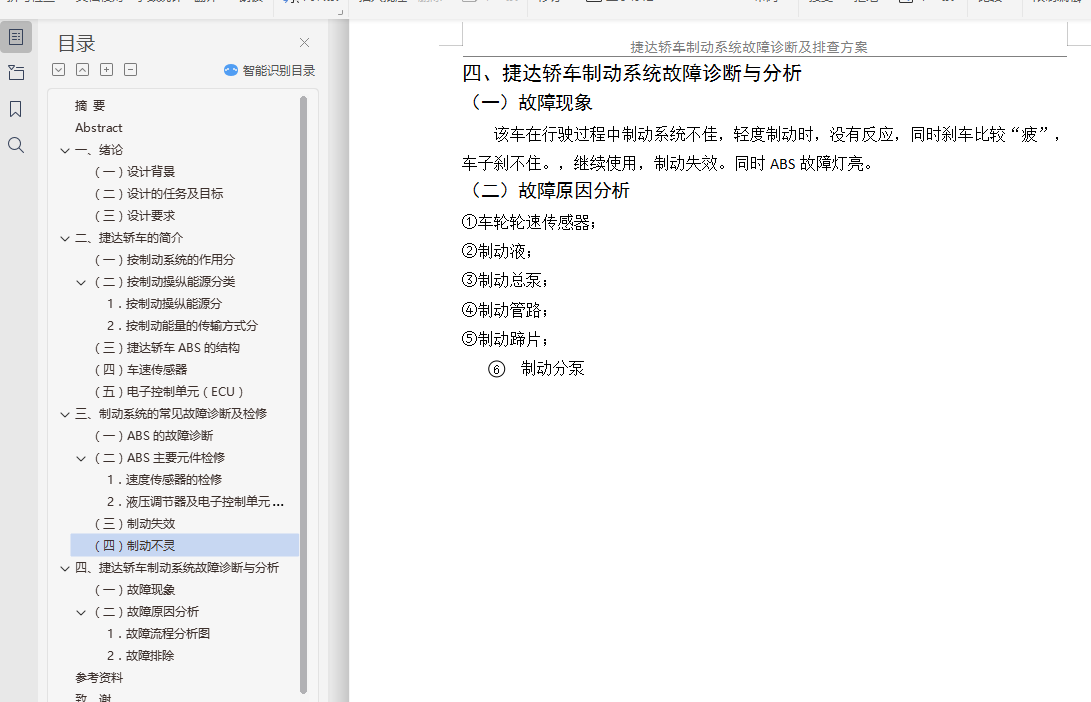Collapse the 一、绪论 section
Screen dimensions: 1091x702
coord(65,150)
